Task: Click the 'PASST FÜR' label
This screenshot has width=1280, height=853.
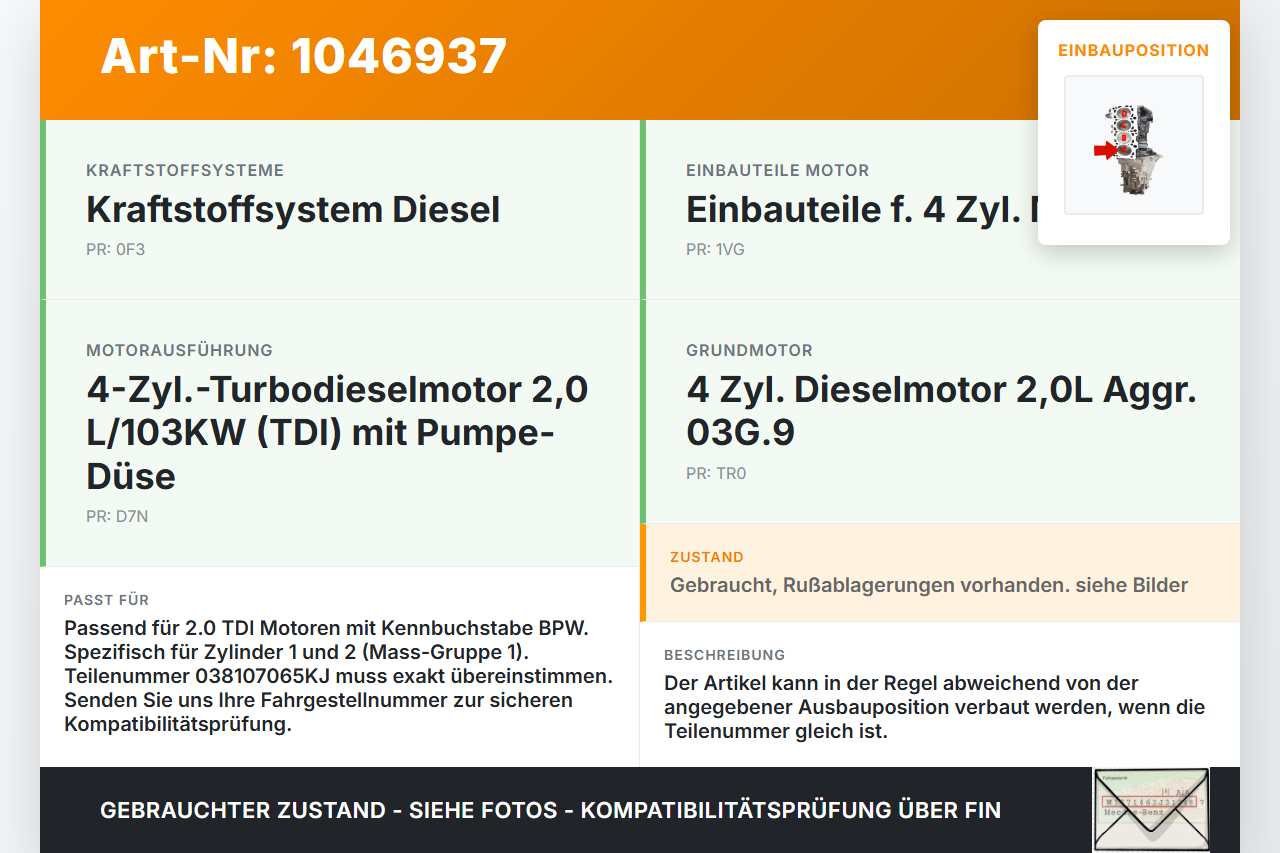Action: pyautogui.click(x=106, y=600)
